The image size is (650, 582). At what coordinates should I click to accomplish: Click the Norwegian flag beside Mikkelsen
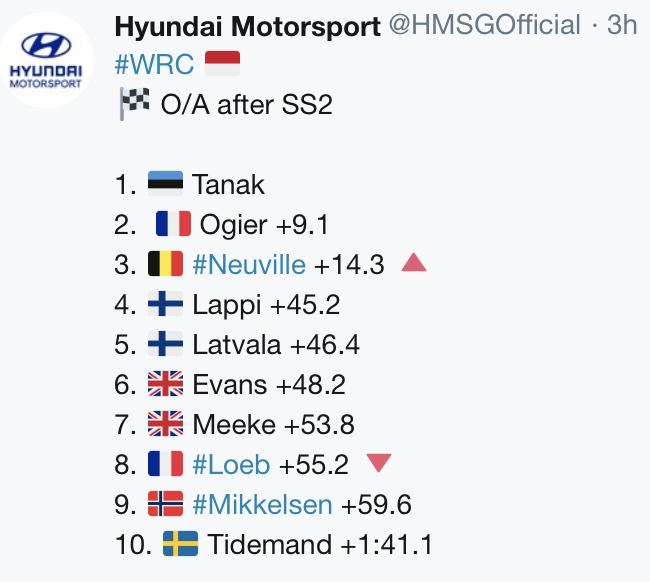pyautogui.click(x=165, y=504)
